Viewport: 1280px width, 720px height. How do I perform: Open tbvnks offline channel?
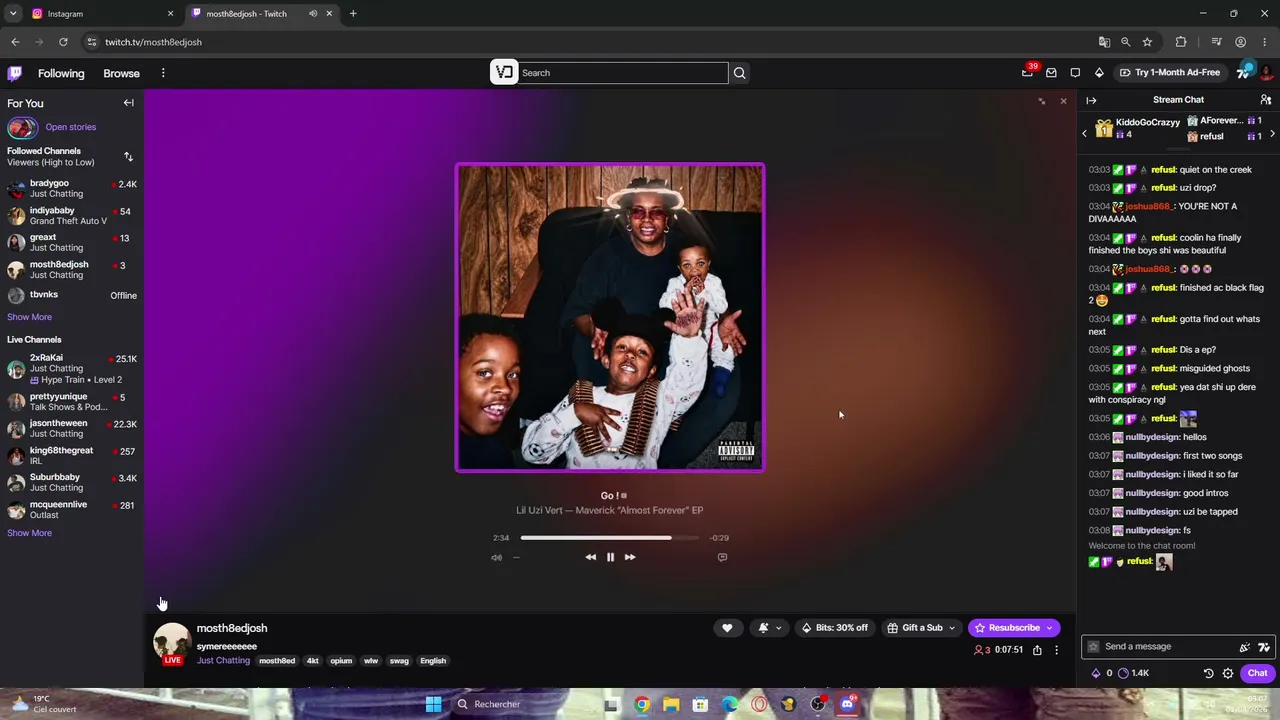(x=72, y=295)
